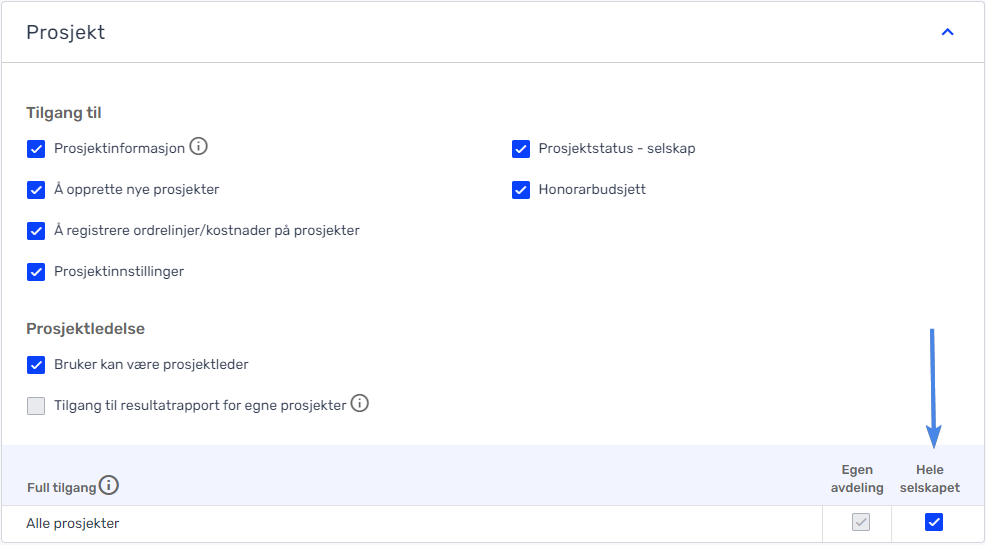The image size is (986, 545).
Task: Enable Tilgang til resultatrapport for egne prosjekter
Action: point(36,406)
